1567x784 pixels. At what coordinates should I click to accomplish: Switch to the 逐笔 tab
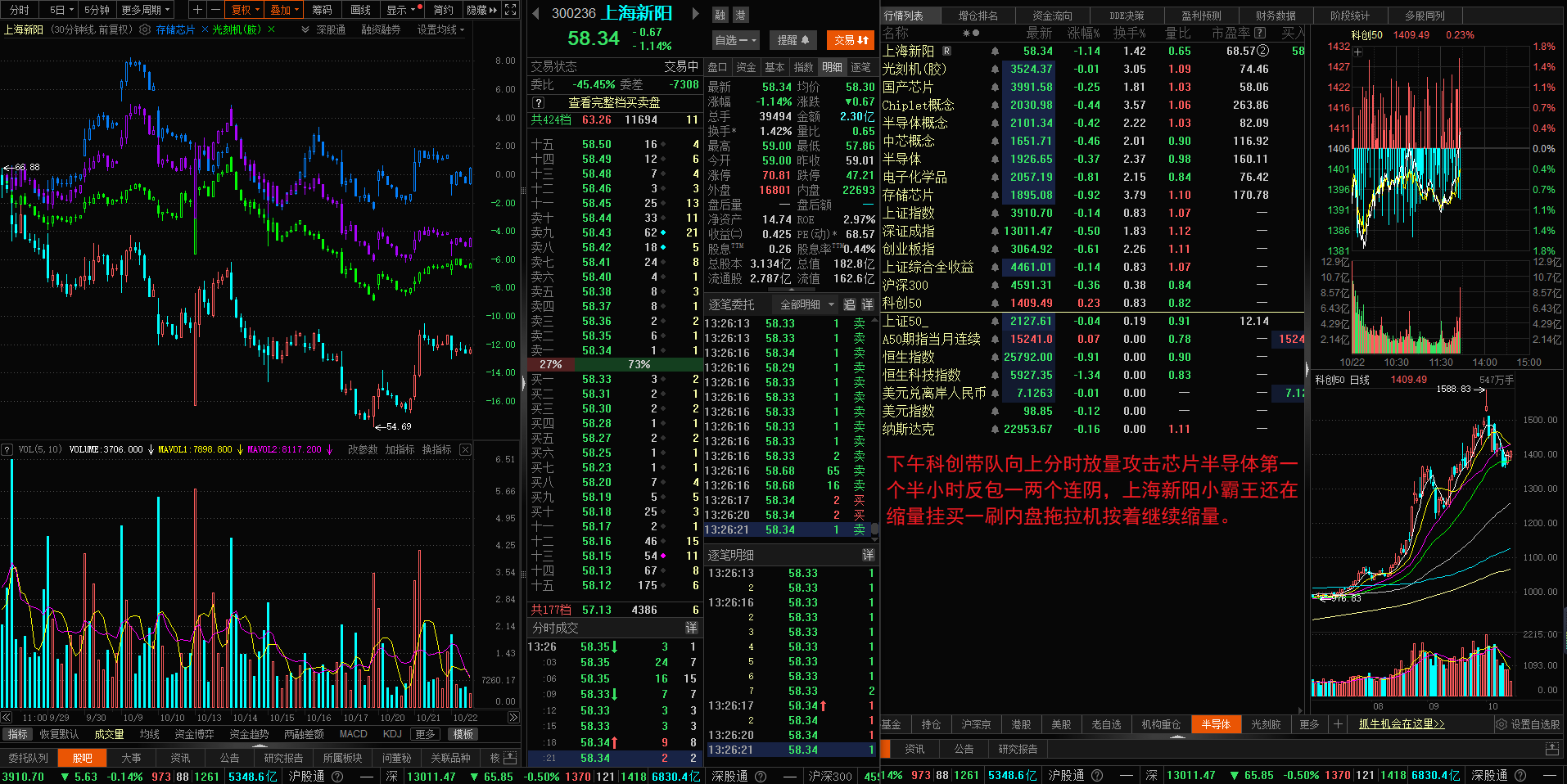click(861, 67)
